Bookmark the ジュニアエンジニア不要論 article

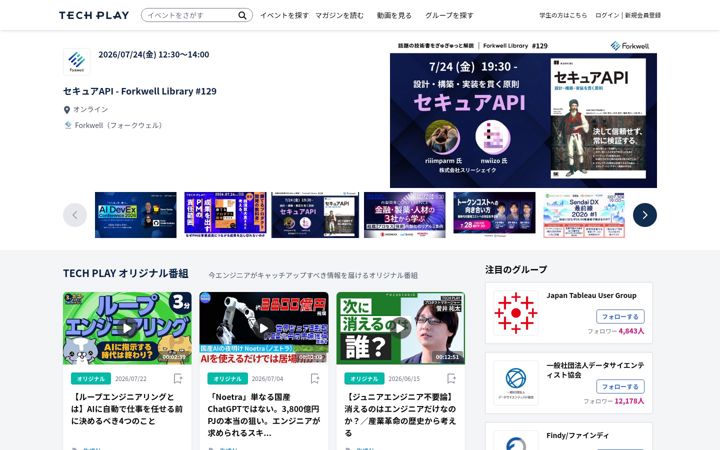tap(451, 378)
